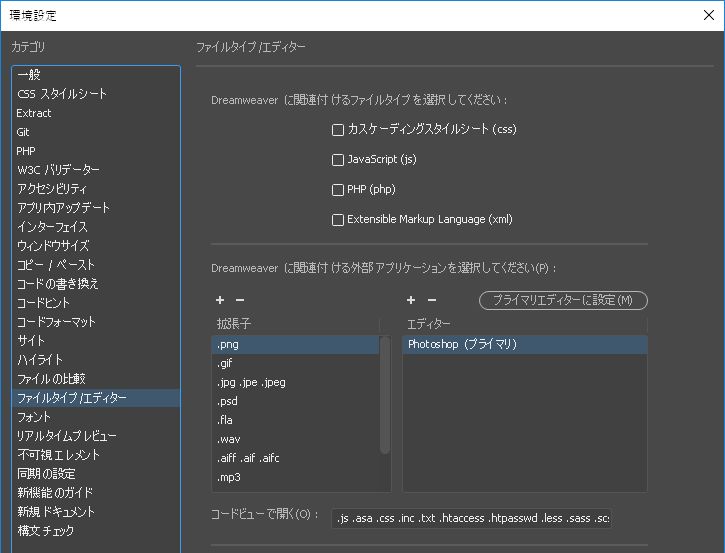Click the extension list scrollbar
725x553 pixels.
pos(385,395)
